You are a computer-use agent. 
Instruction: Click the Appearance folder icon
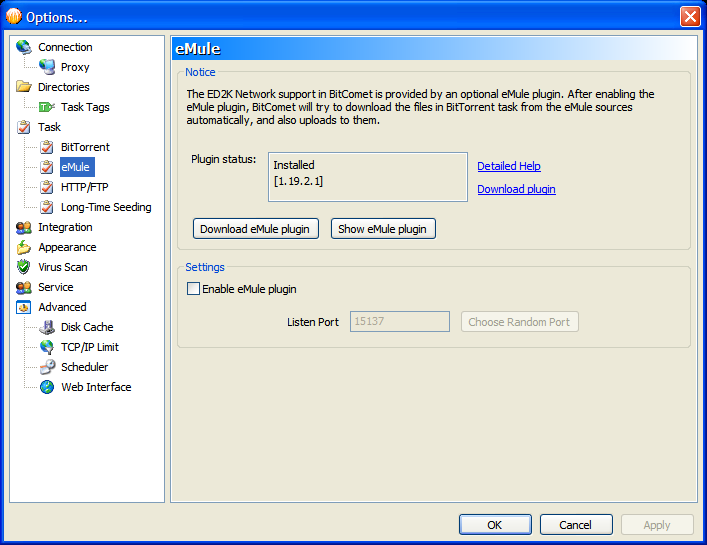pyautogui.click(x=23, y=247)
